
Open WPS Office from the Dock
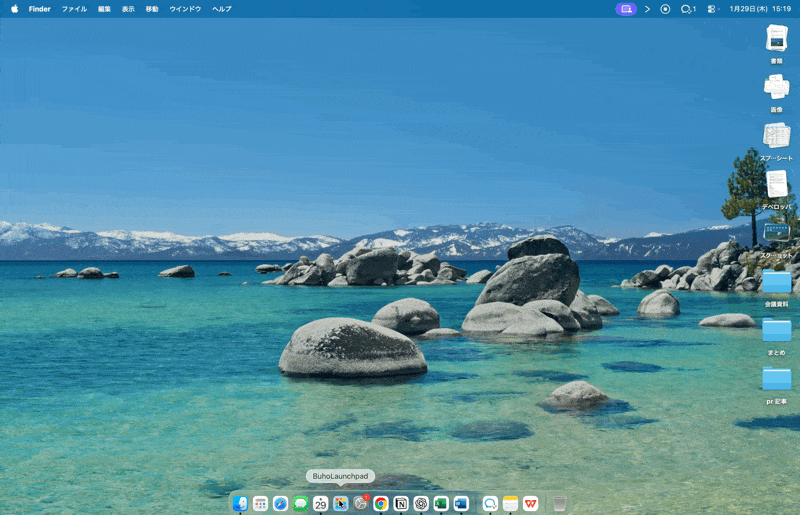[530, 504]
